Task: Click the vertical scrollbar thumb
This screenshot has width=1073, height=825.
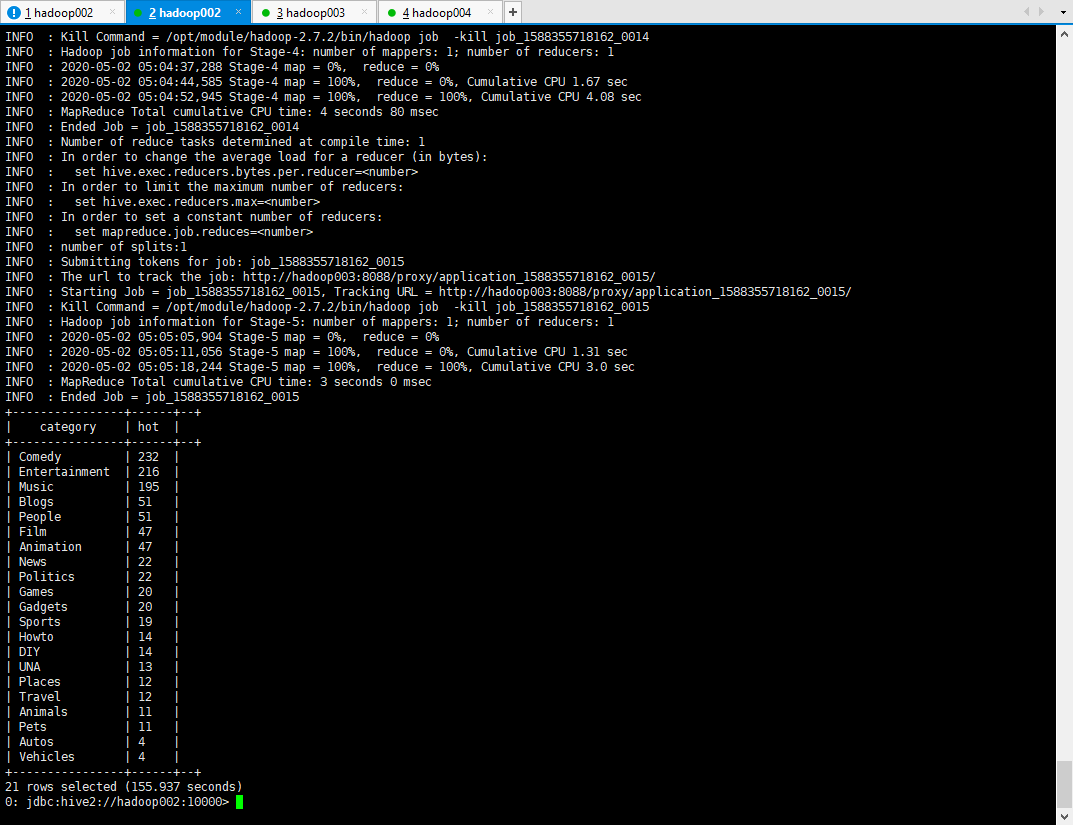Action: (1064, 783)
